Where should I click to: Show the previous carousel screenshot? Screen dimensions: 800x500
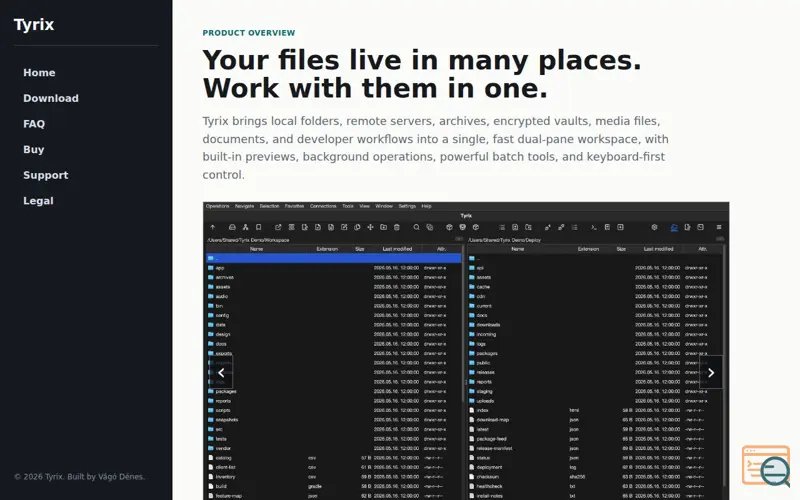221,372
